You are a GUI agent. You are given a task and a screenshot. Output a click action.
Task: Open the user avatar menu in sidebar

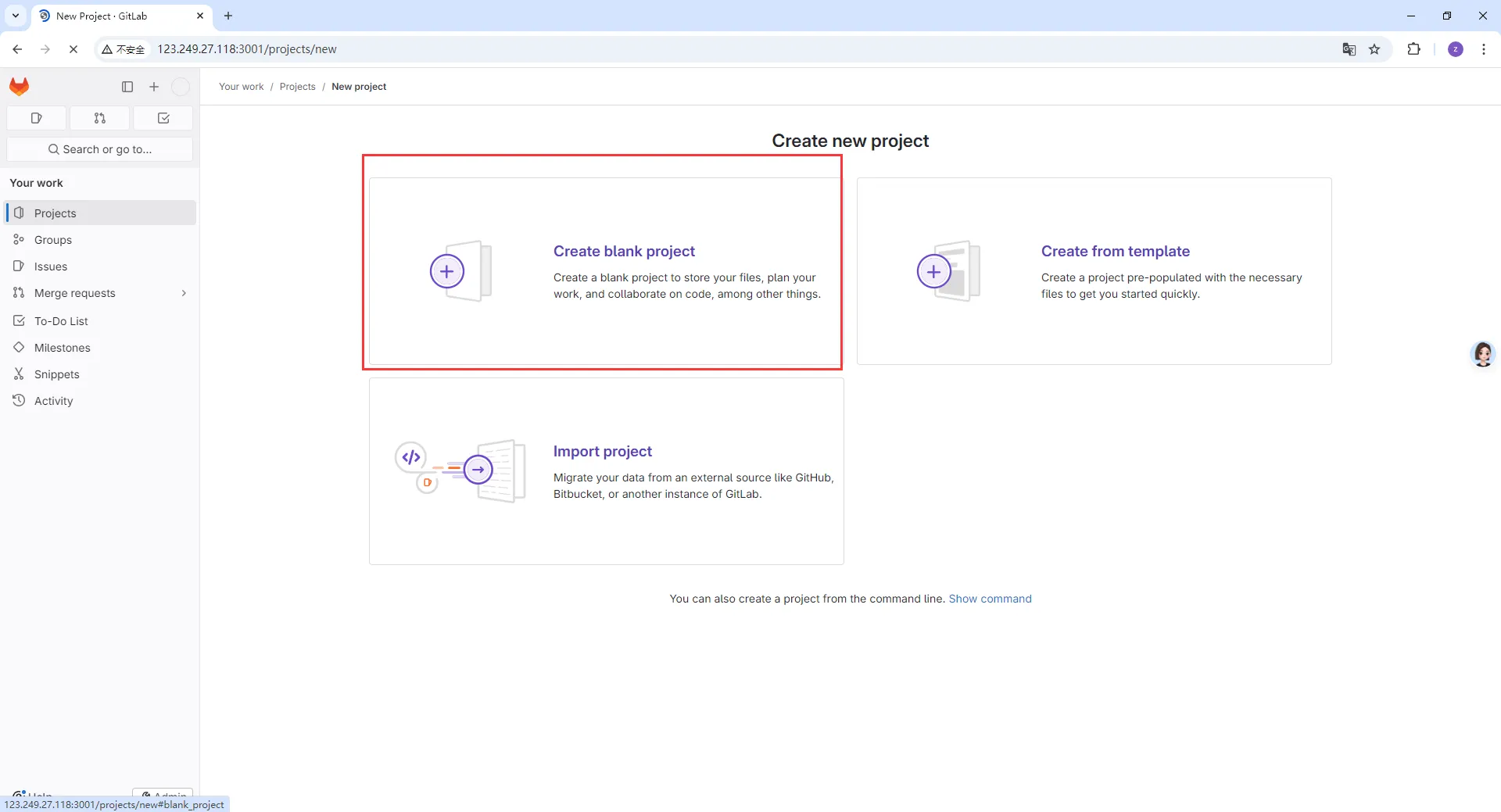tap(181, 87)
